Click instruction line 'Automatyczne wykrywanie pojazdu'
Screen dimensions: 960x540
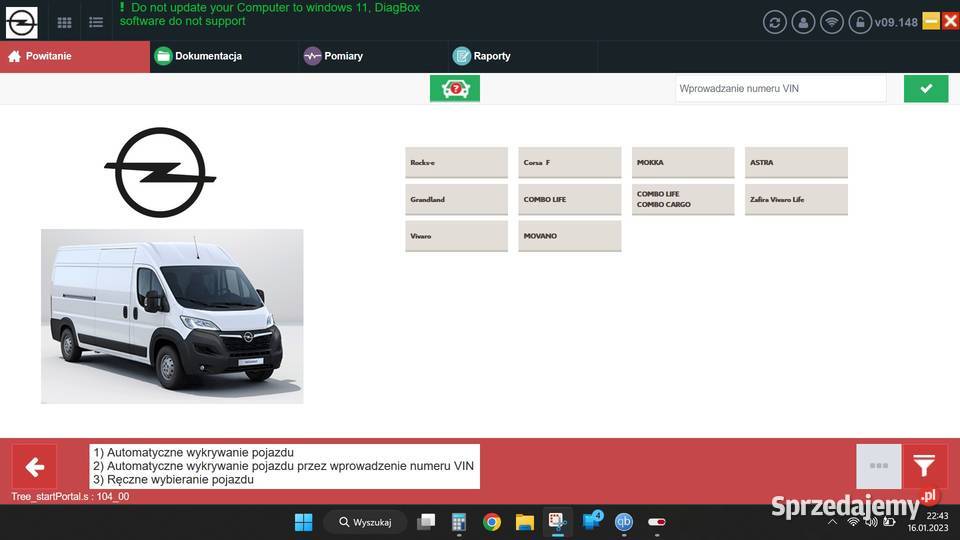coord(193,452)
